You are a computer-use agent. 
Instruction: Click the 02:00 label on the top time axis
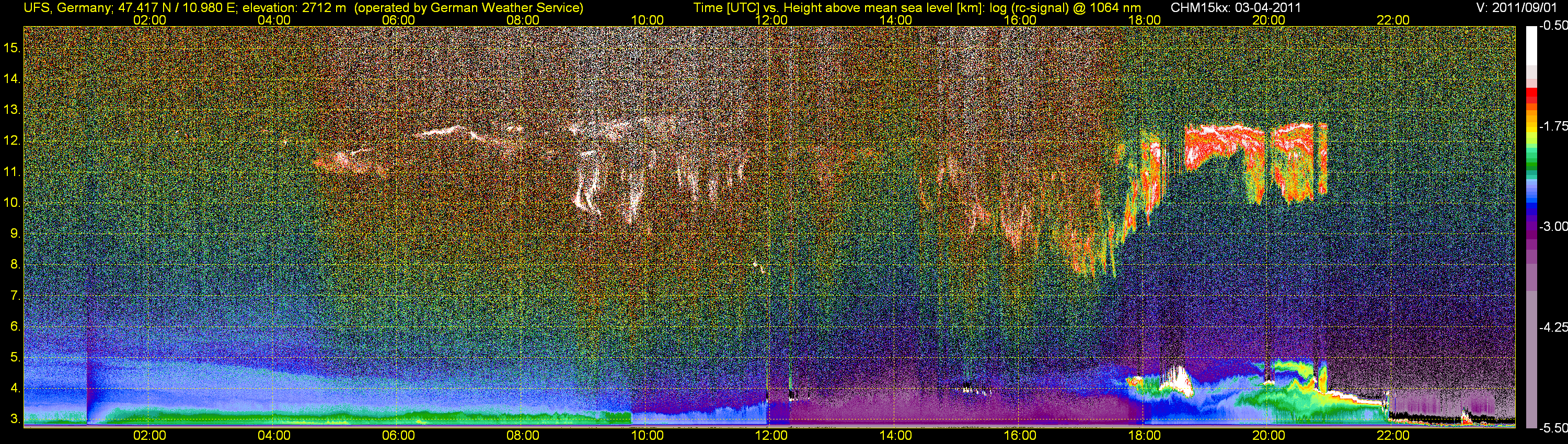click(149, 20)
